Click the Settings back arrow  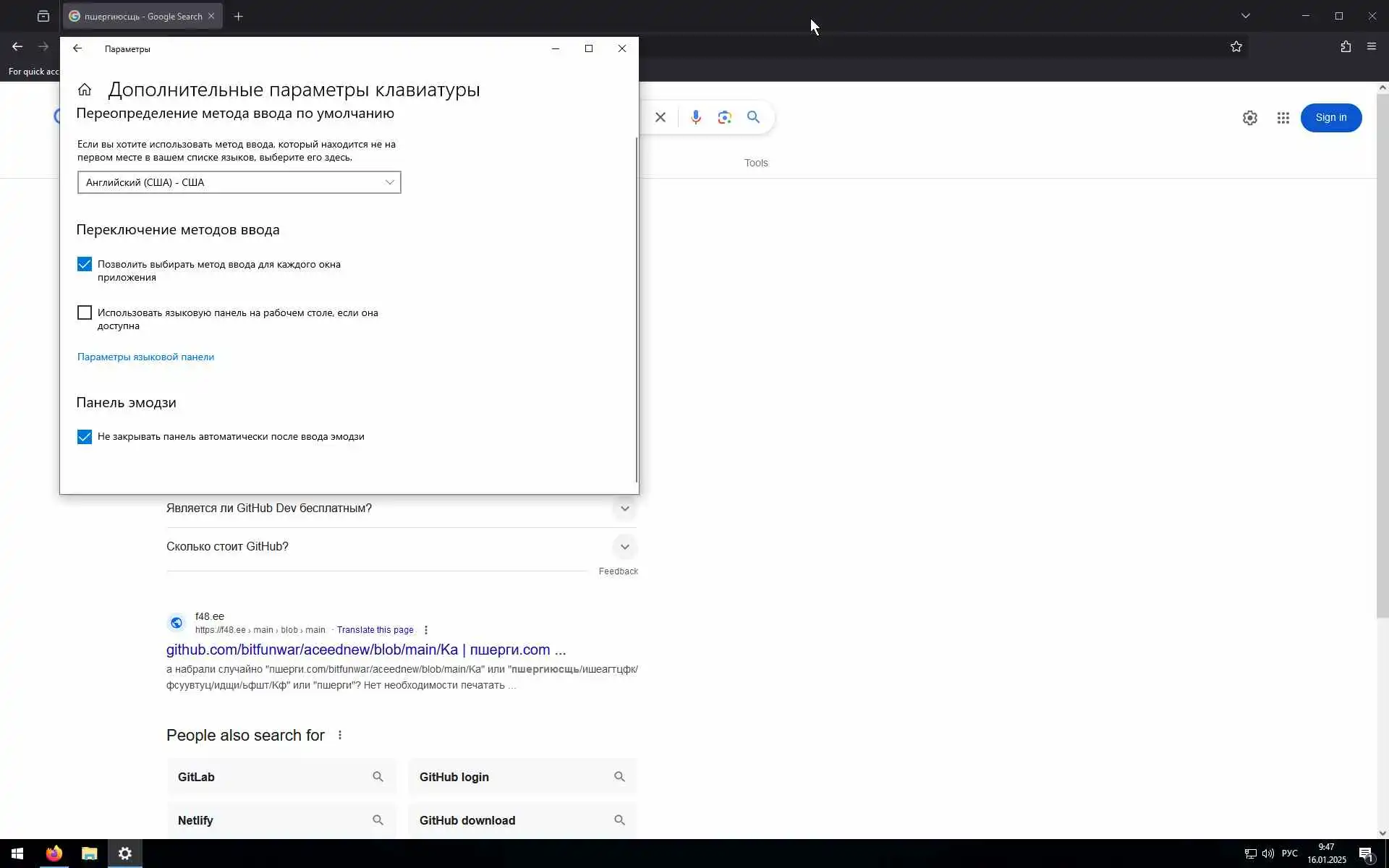pyautogui.click(x=77, y=48)
